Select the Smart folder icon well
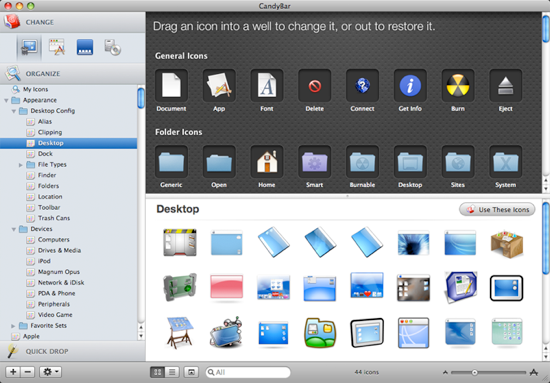 pos(314,162)
